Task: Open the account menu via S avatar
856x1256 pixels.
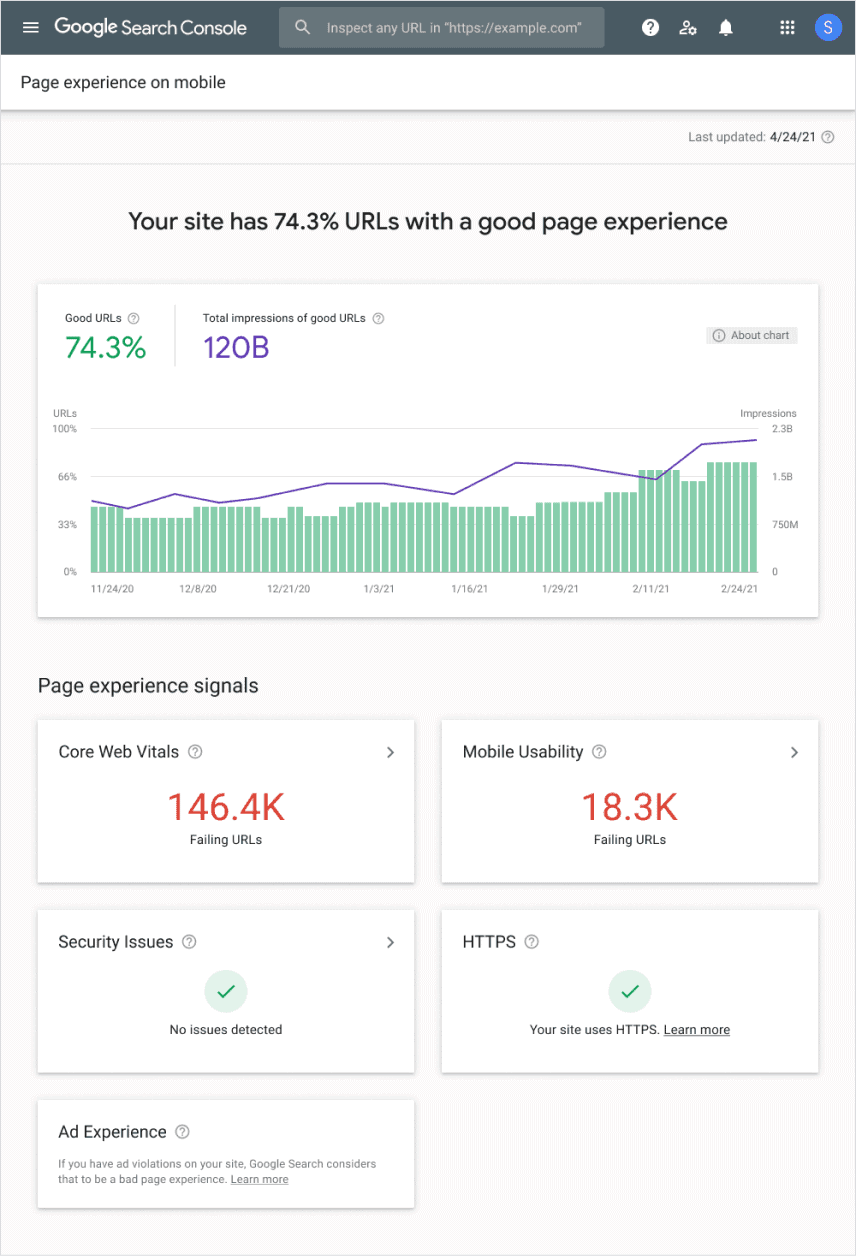Action: [828, 27]
